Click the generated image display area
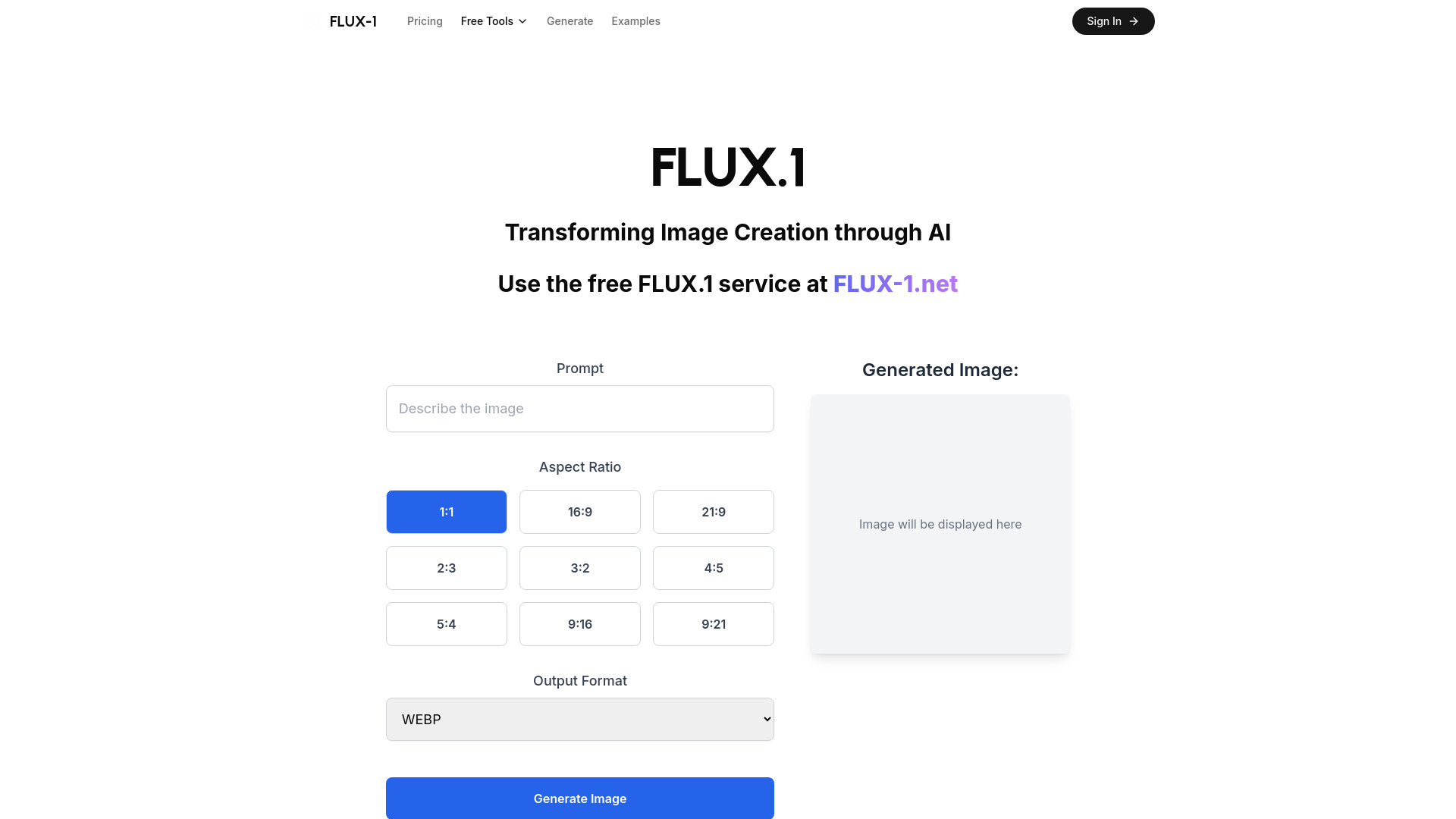This screenshot has height=819, width=1456. [x=940, y=524]
